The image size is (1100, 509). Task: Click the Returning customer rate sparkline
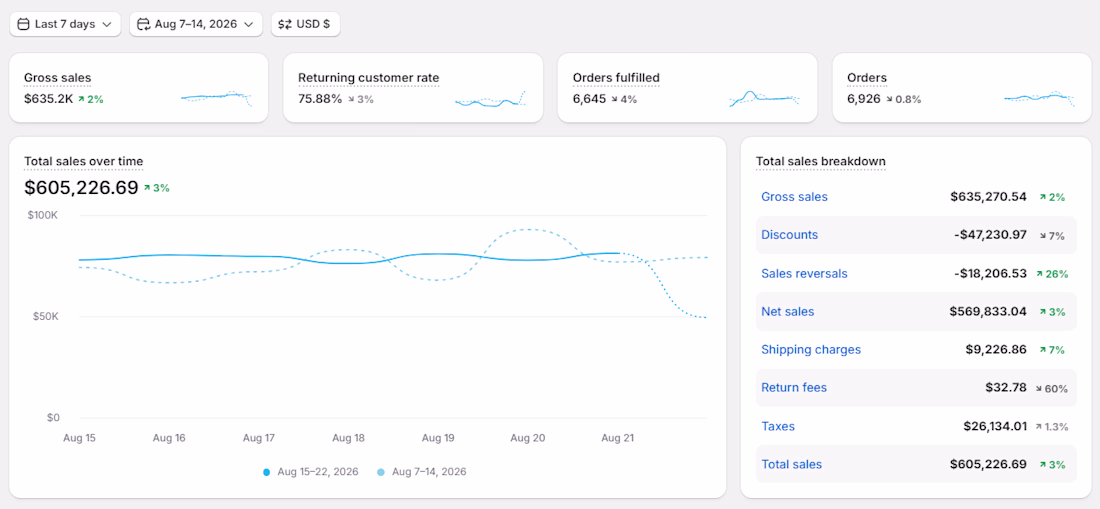click(490, 100)
